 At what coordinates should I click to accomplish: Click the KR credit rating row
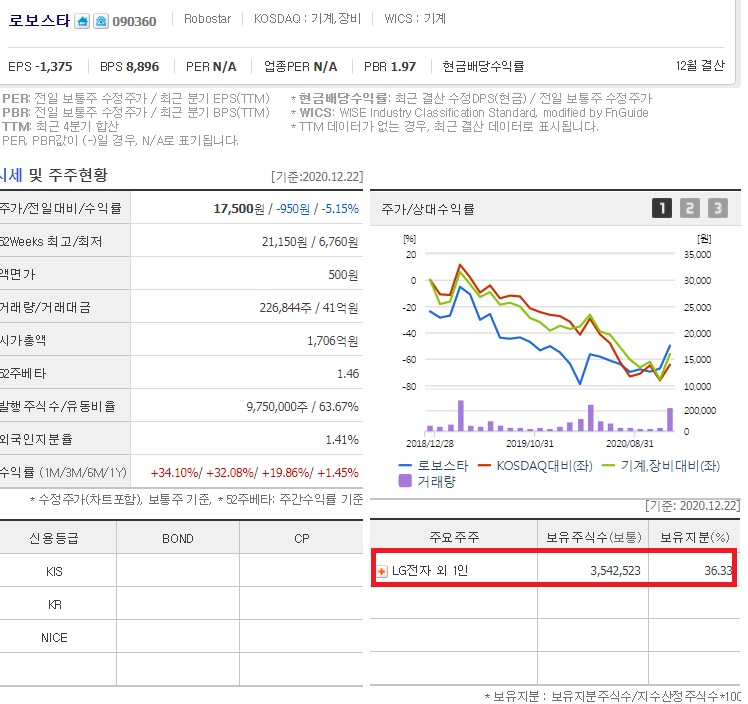tap(181, 604)
